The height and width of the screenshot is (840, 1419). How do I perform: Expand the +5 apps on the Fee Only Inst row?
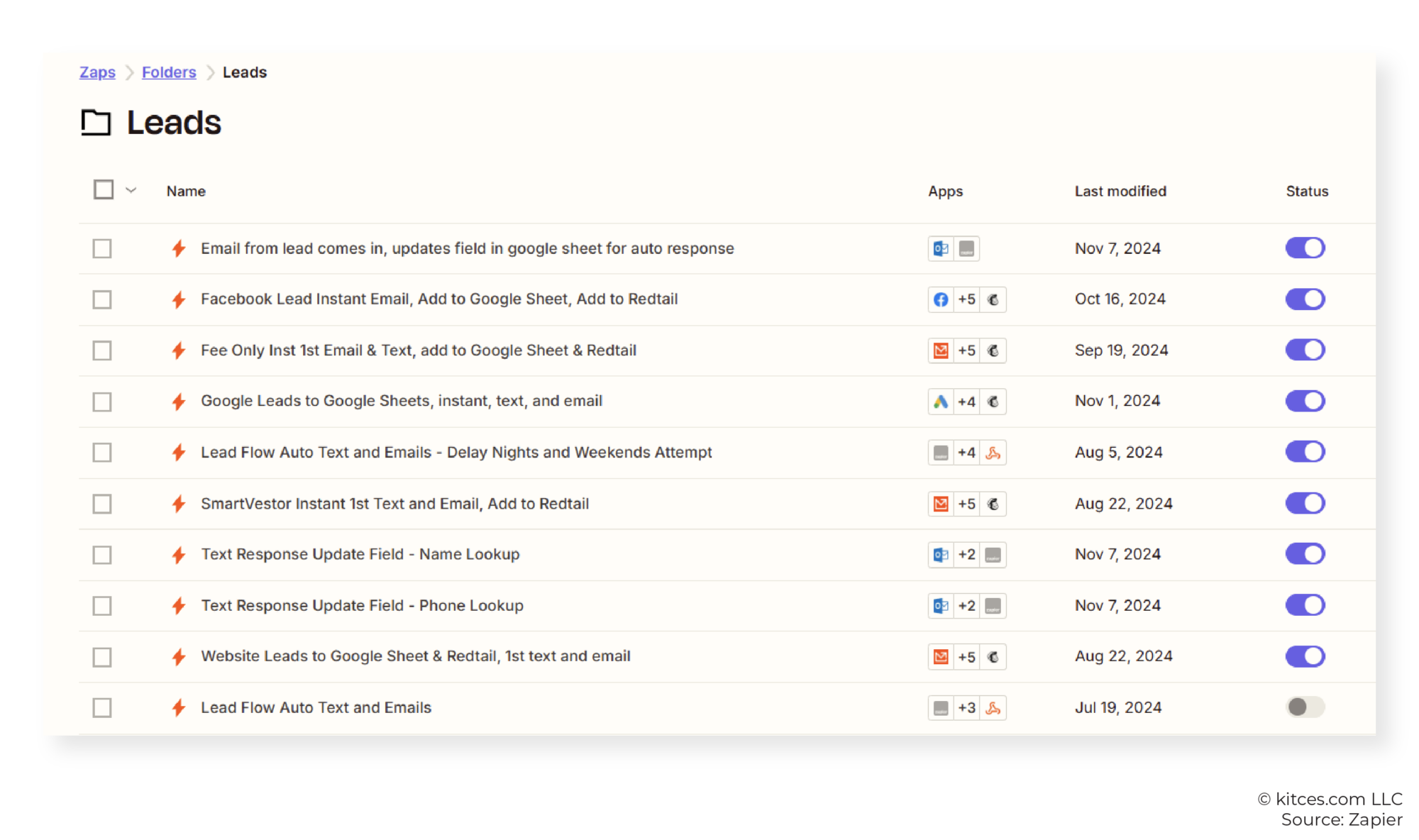tap(966, 350)
